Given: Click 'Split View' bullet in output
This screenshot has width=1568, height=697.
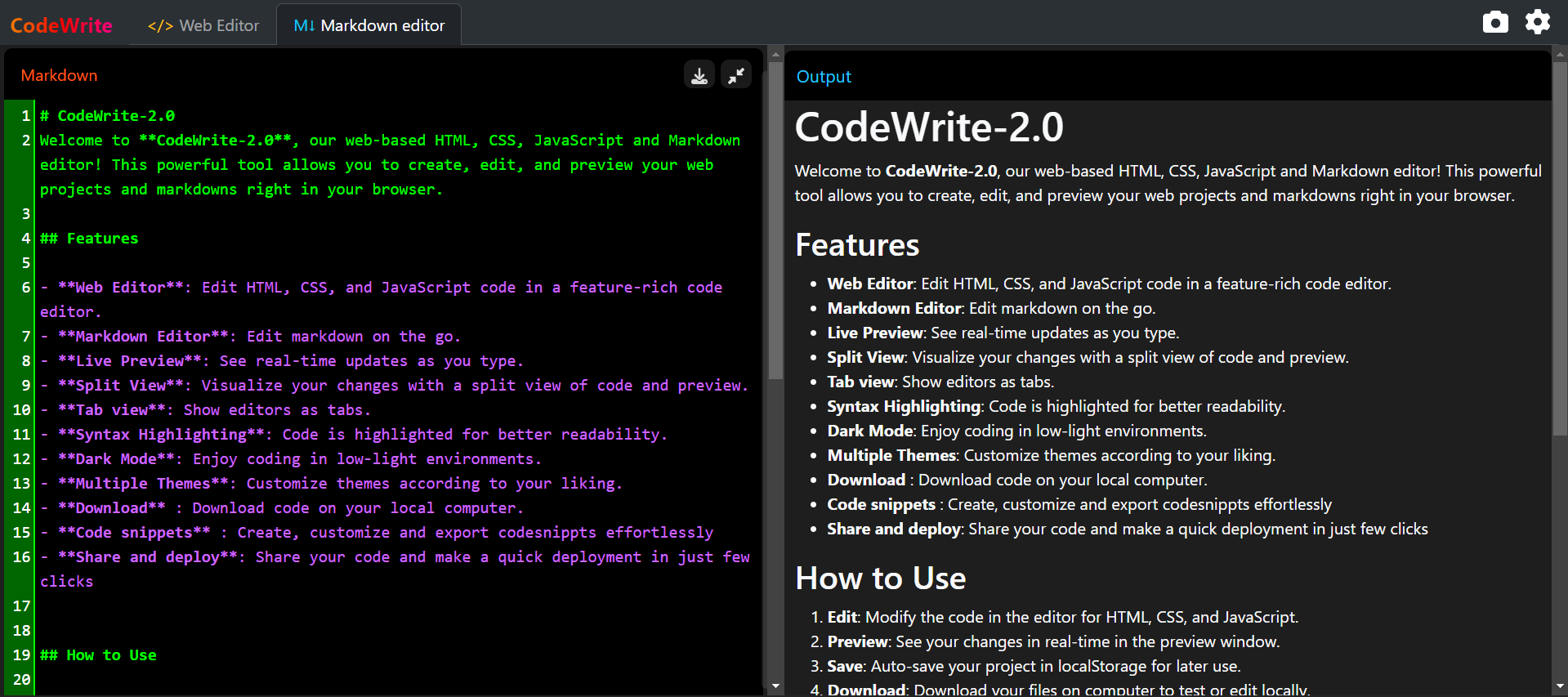Looking at the screenshot, I should [1088, 357].
